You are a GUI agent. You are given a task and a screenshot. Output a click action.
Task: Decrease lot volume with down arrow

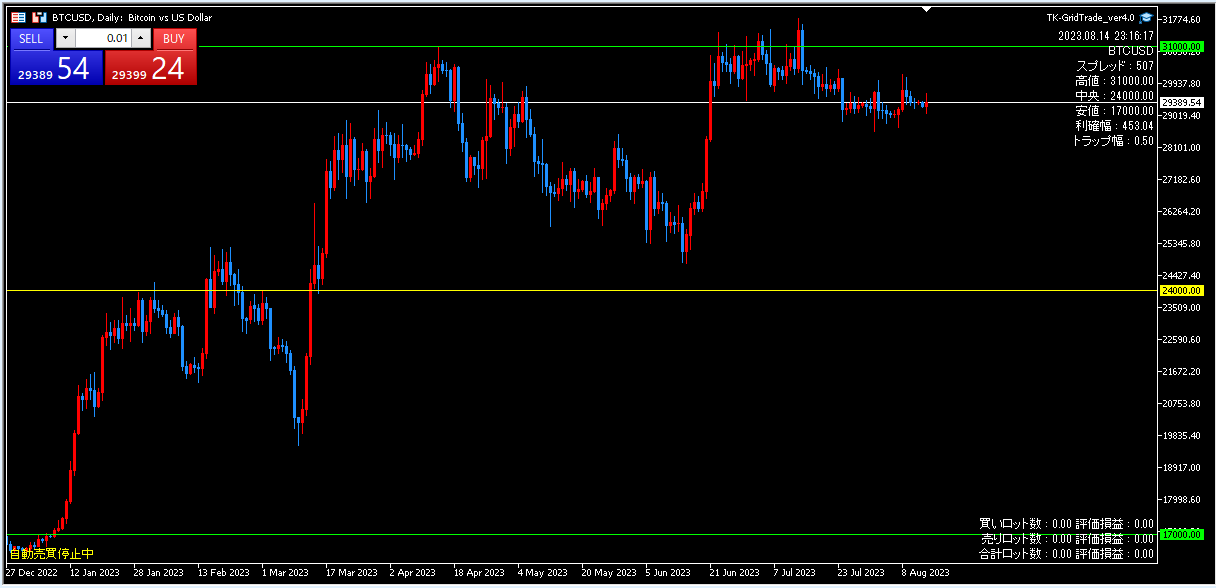click(65, 38)
